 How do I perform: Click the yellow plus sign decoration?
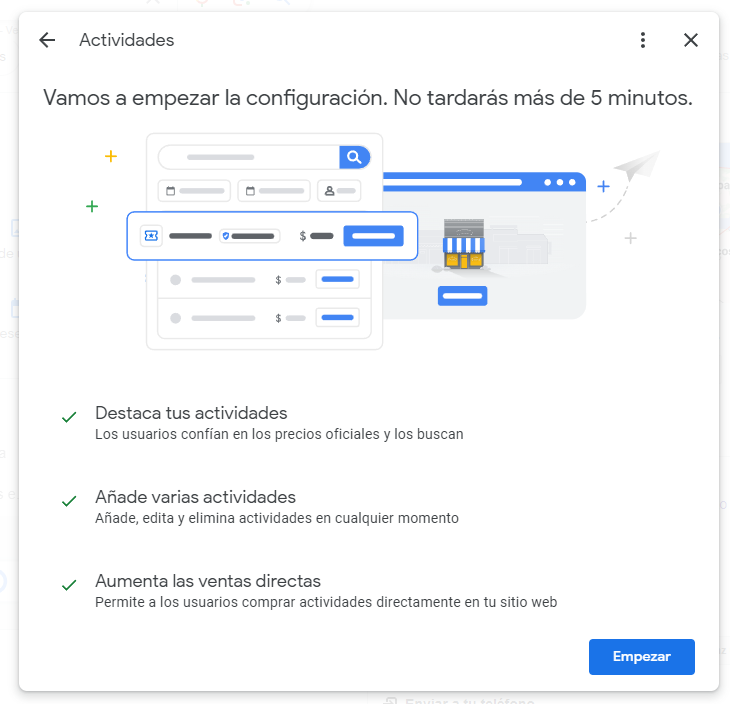point(111,156)
